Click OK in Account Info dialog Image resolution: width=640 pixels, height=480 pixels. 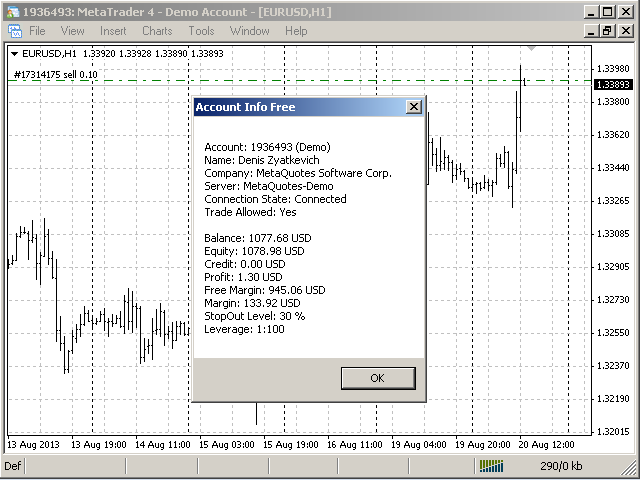point(377,378)
